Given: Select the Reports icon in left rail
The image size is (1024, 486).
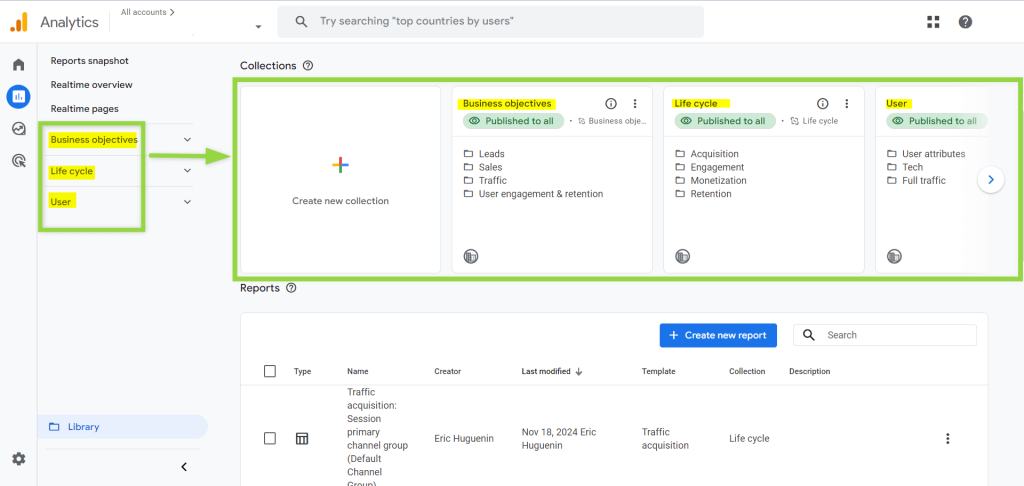Looking at the screenshot, I should coord(18,97).
